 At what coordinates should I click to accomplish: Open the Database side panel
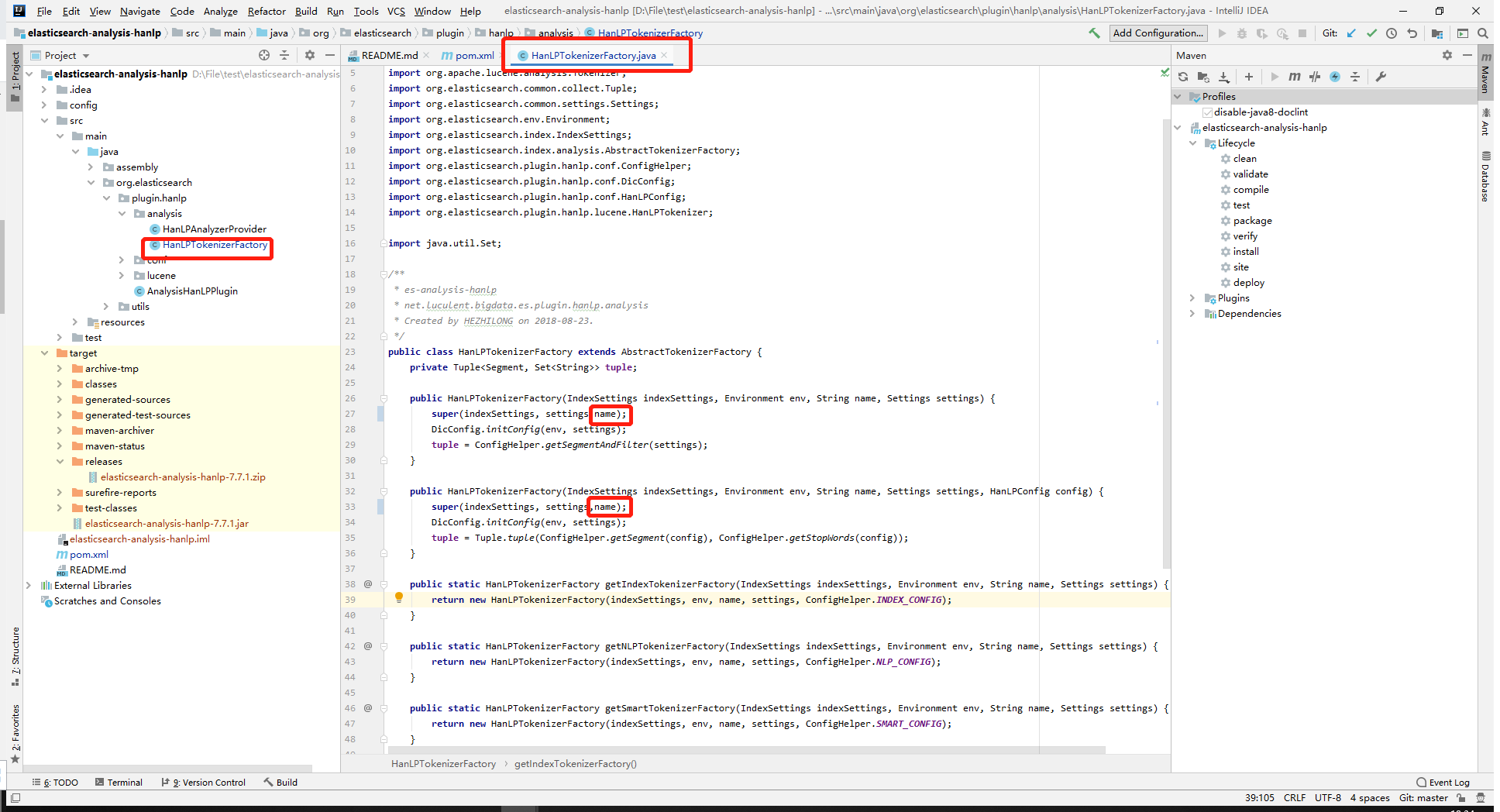tap(1485, 177)
